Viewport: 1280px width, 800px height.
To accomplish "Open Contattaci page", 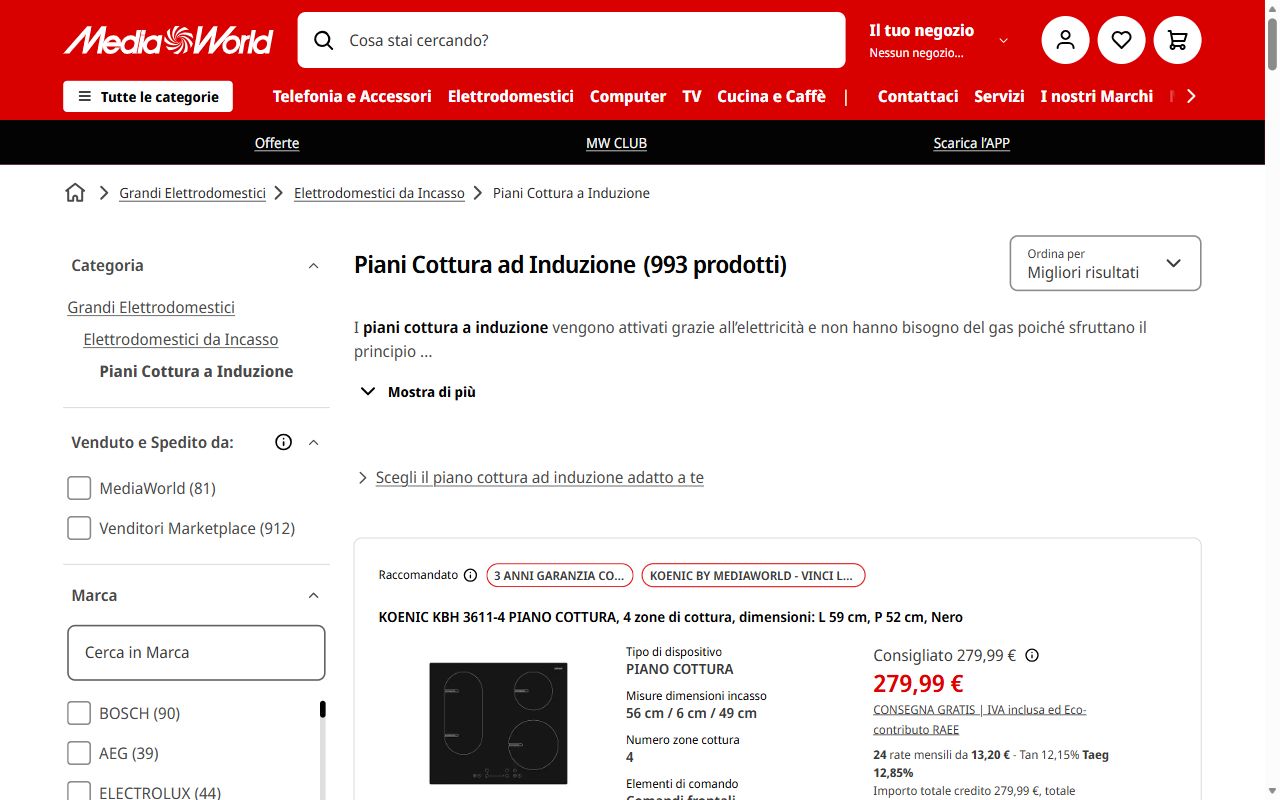I will [x=918, y=96].
